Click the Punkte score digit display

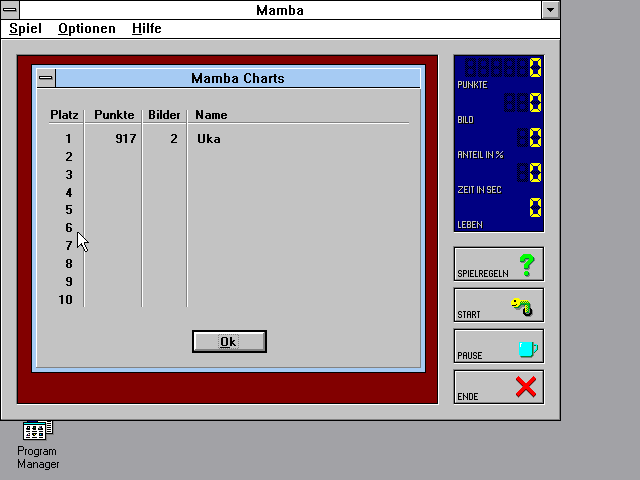point(503,67)
